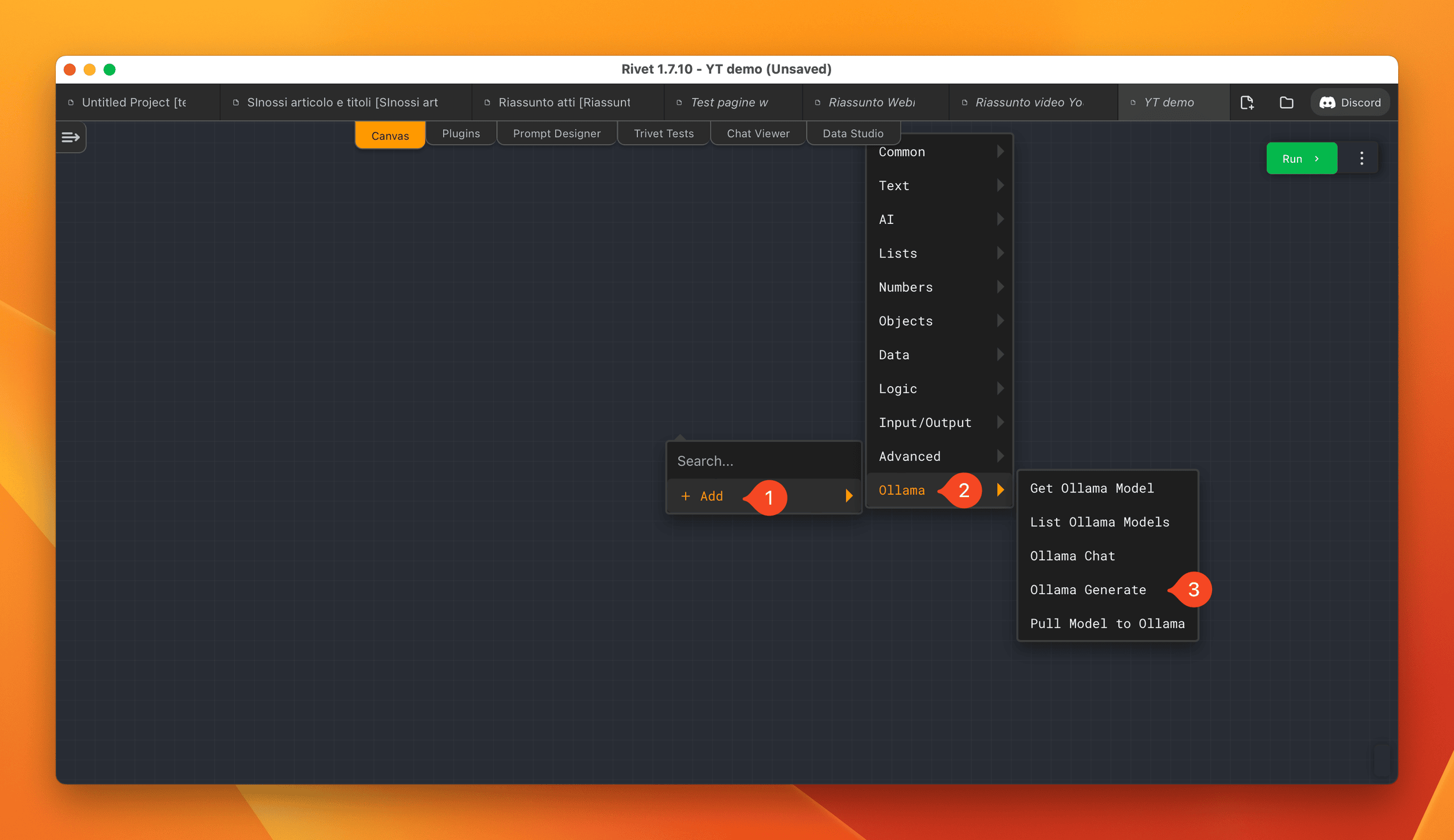Viewport: 1454px width, 840px height.
Task: Click the new project file icon
Action: click(1247, 103)
